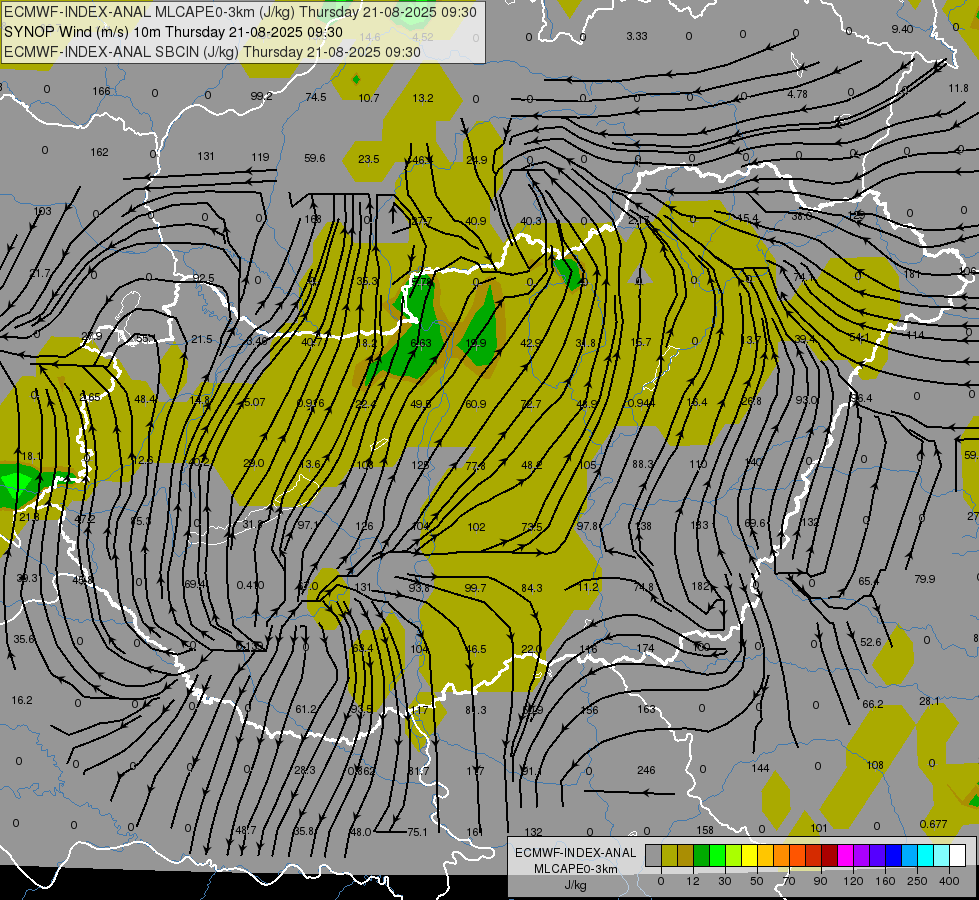Select the pure blue legend swatch

[x=894, y=855]
